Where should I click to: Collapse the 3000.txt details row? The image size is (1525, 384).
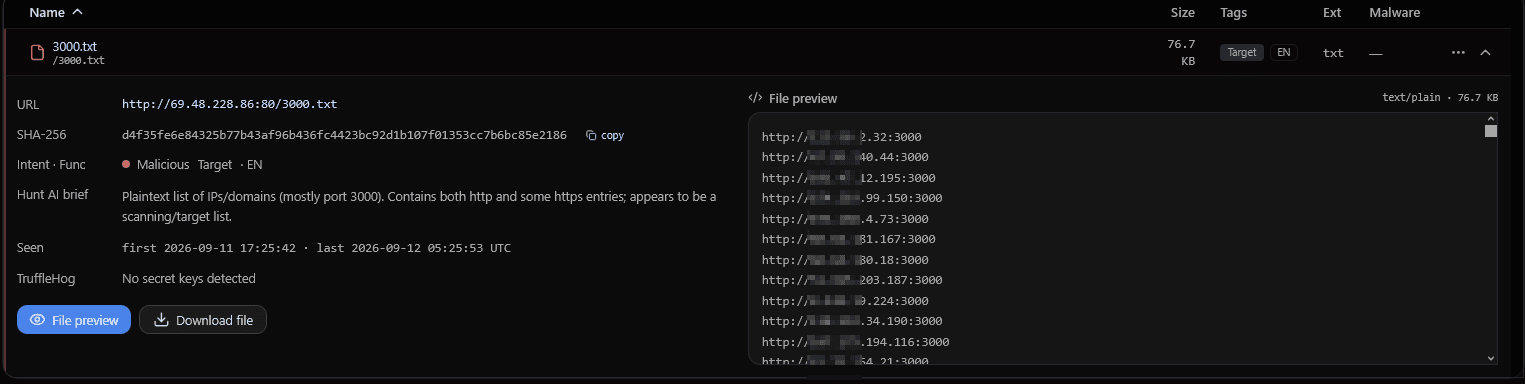[1485, 52]
